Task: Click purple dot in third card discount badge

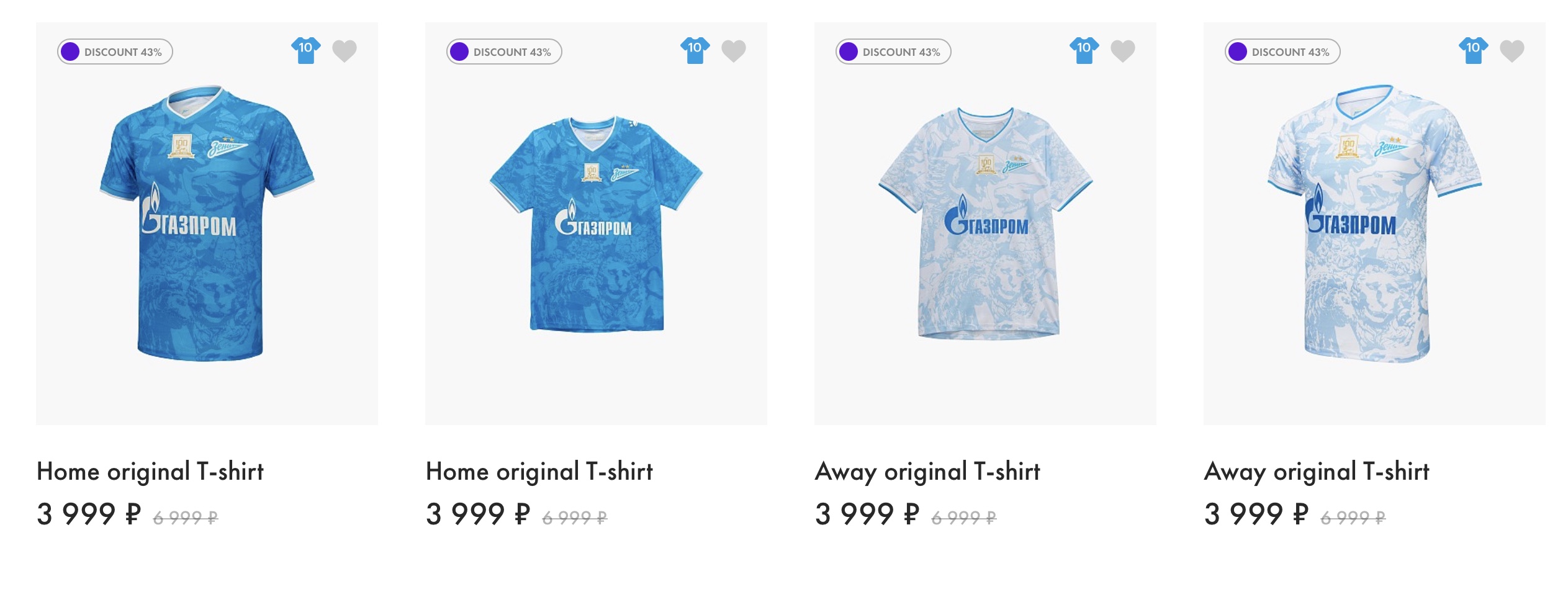Action: (x=849, y=52)
